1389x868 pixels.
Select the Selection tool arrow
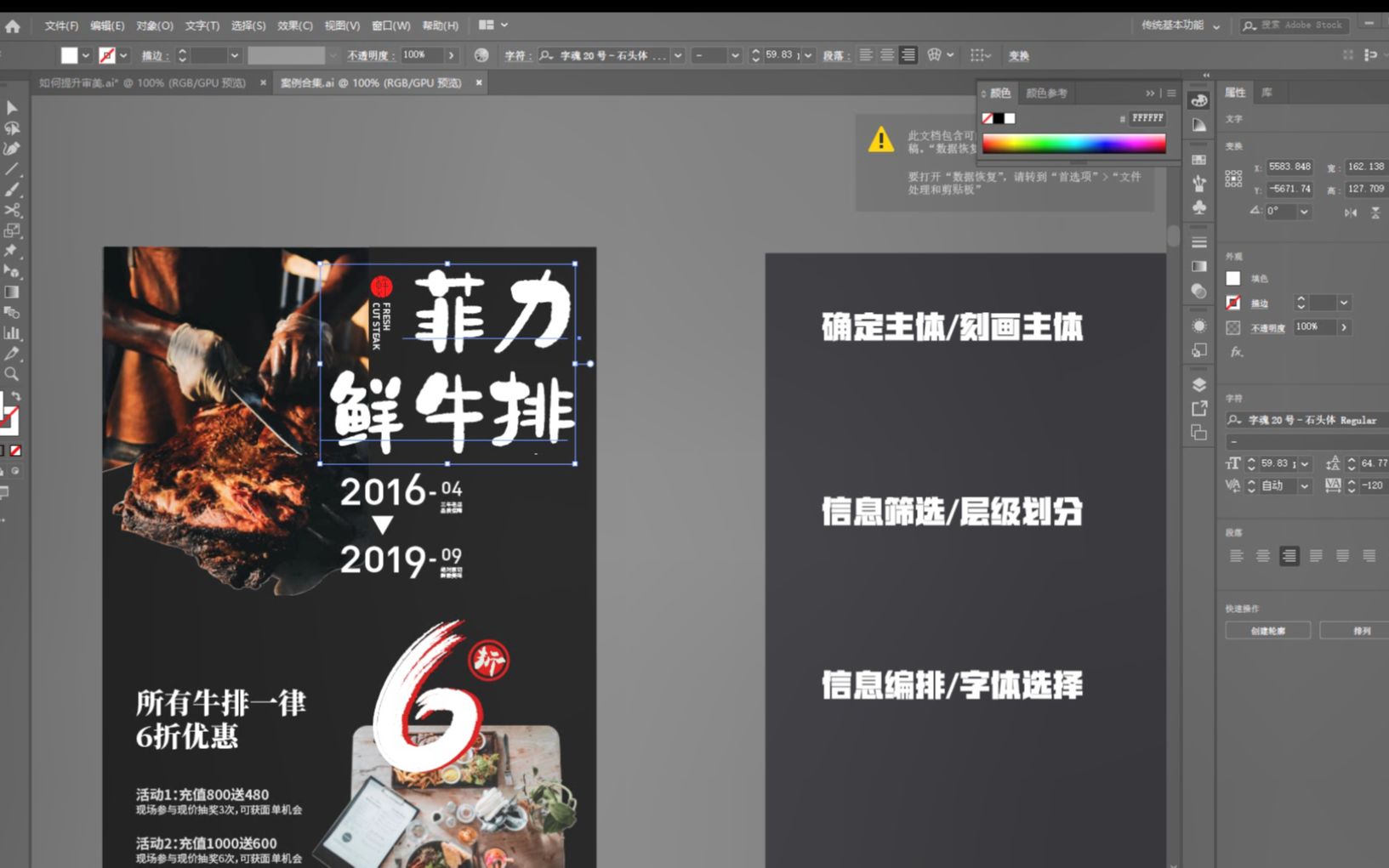11,106
